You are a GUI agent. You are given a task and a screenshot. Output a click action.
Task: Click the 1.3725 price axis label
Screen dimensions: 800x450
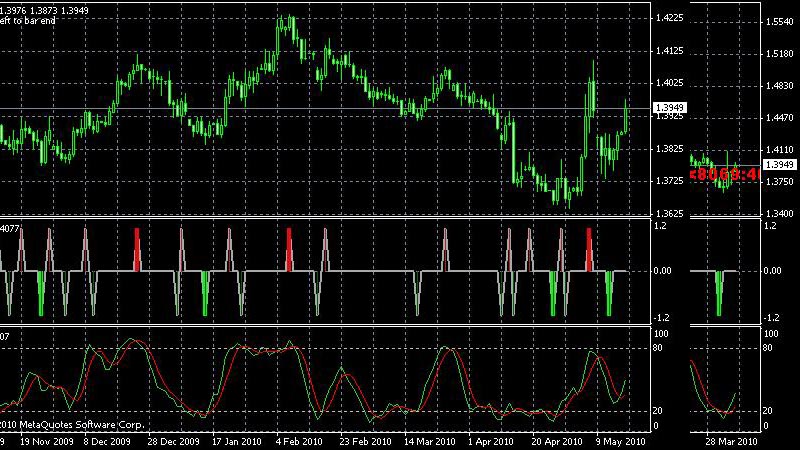pos(669,181)
